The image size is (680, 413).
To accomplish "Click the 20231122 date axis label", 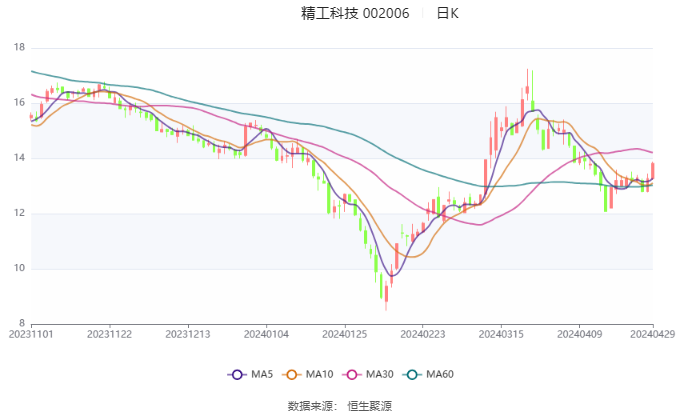I will tap(109, 334).
